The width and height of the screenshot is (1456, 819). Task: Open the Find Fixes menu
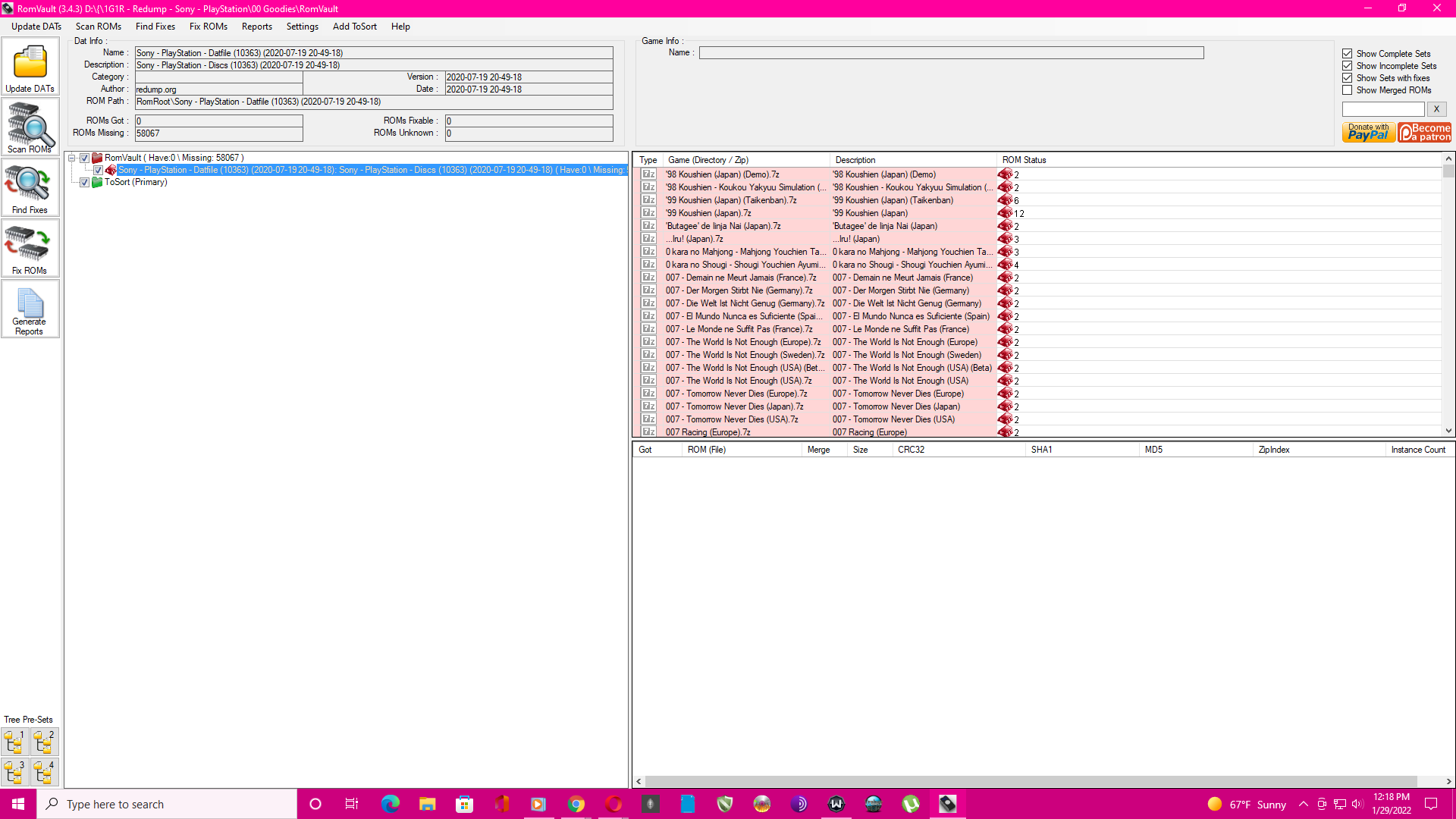[155, 27]
